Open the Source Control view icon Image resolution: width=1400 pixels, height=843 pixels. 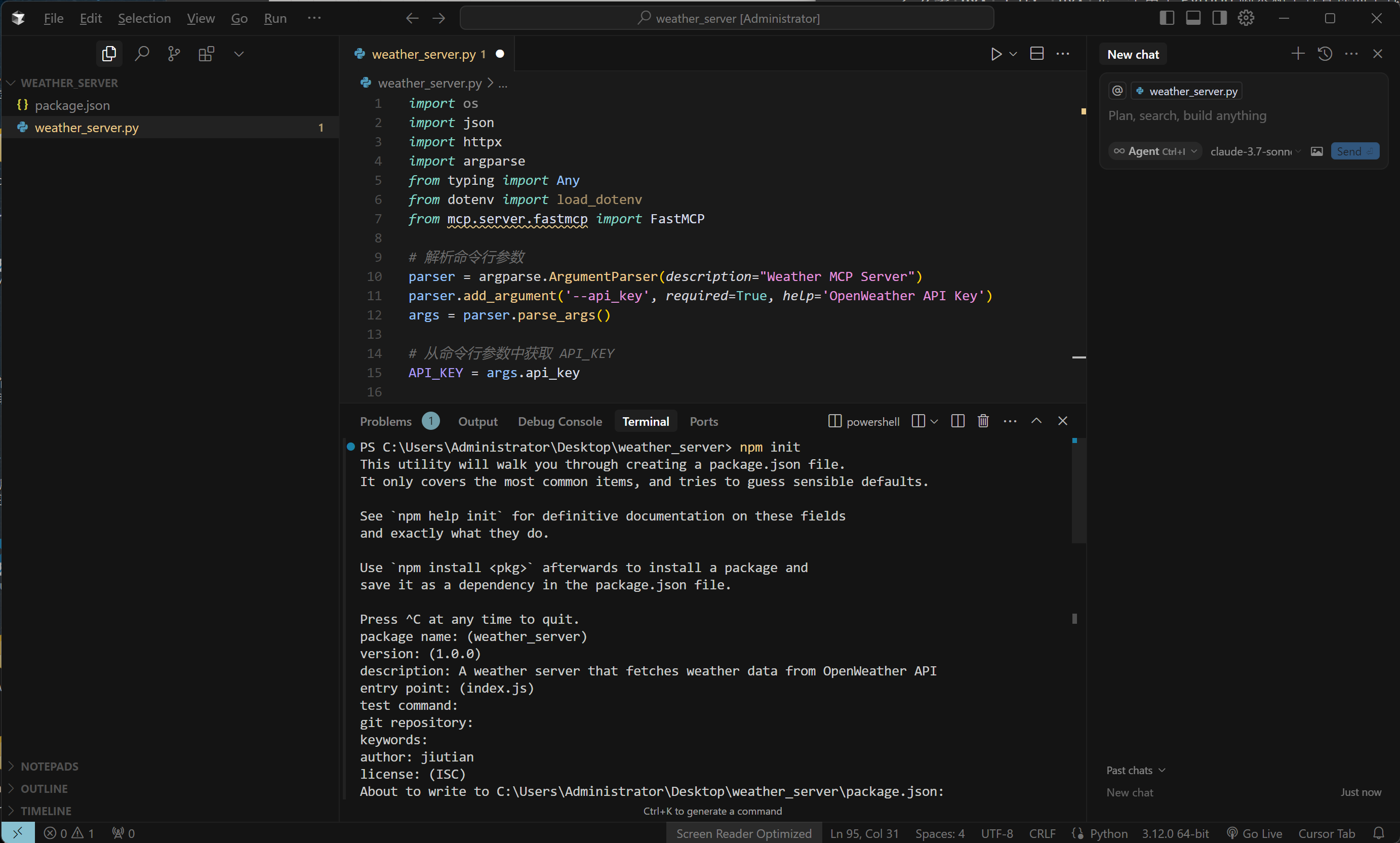pyautogui.click(x=174, y=54)
